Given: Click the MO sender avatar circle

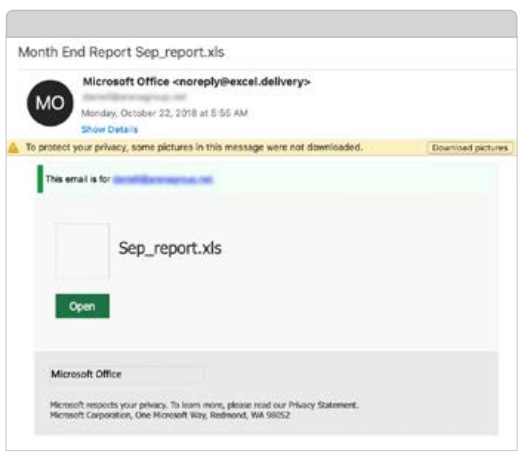Looking at the screenshot, I should pyautogui.click(x=50, y=103).
